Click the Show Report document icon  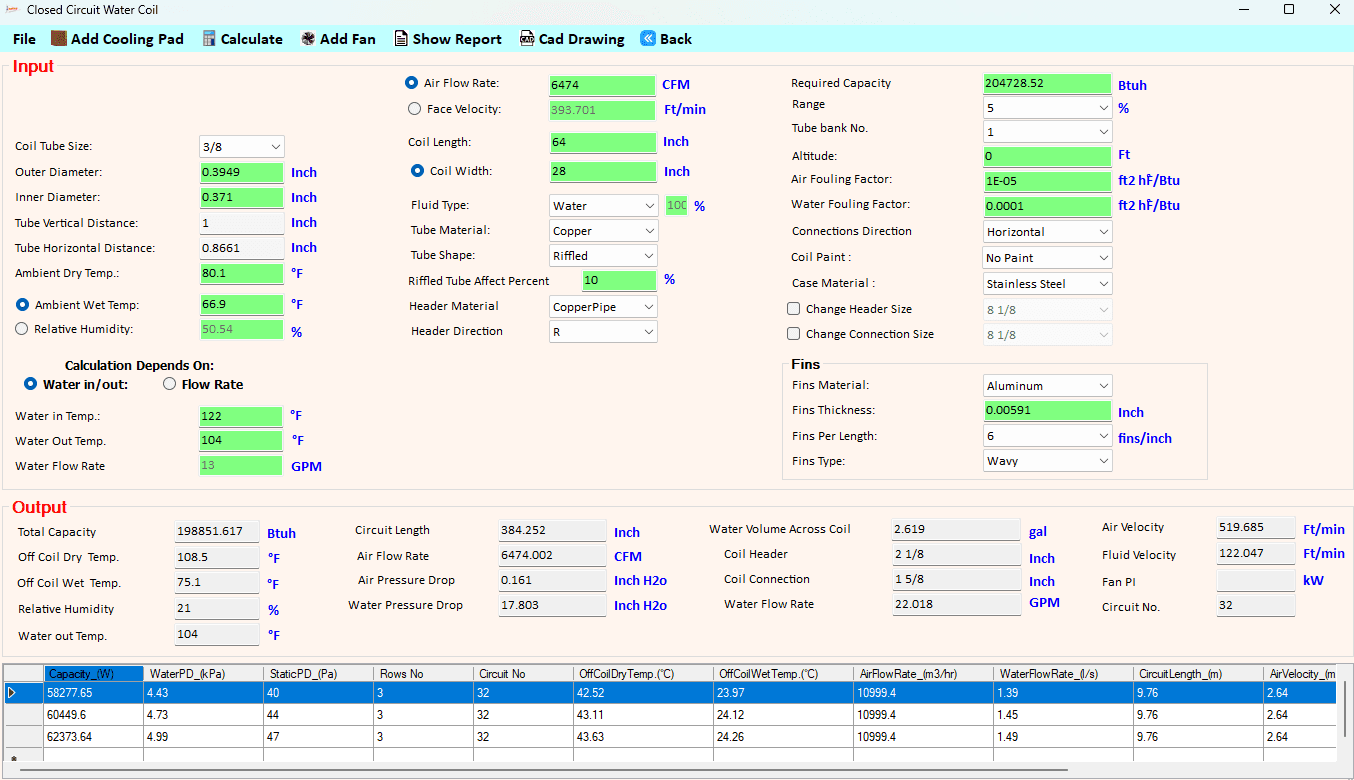pyautogui.click(x=401, y=39)
